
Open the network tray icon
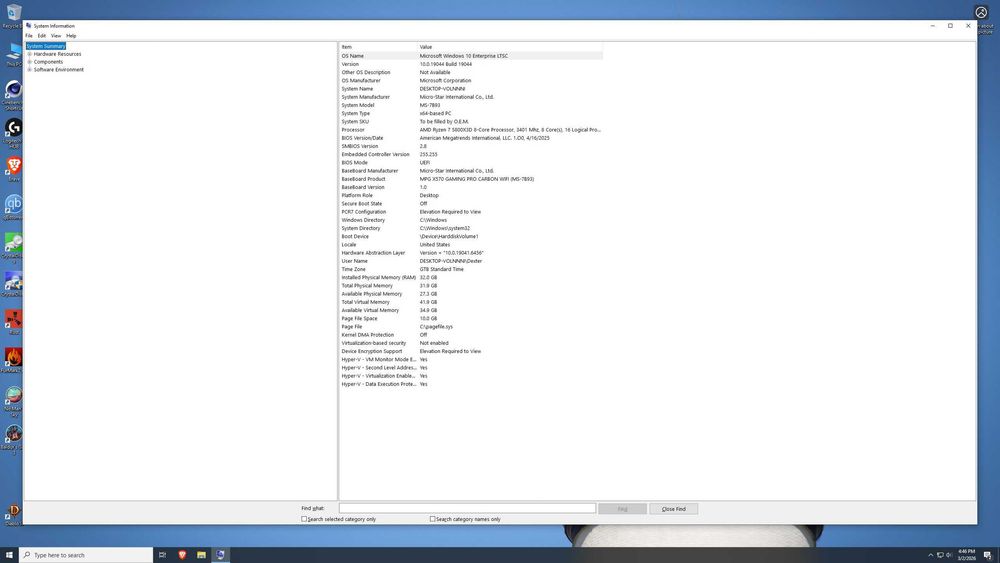pyautogui.click(x=939, y=555)
